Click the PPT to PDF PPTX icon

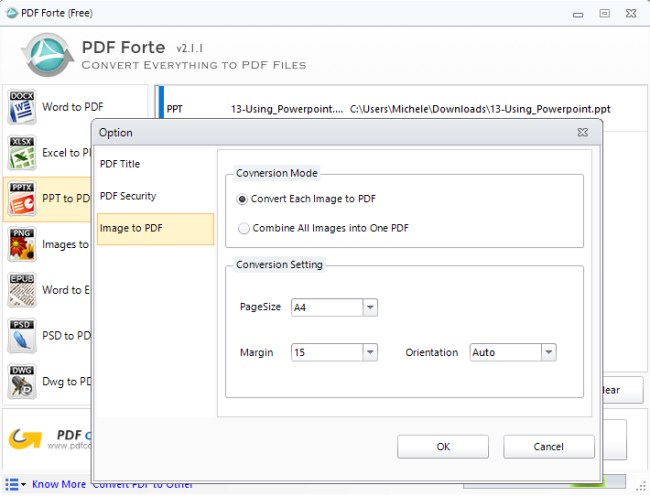point(22,198)
